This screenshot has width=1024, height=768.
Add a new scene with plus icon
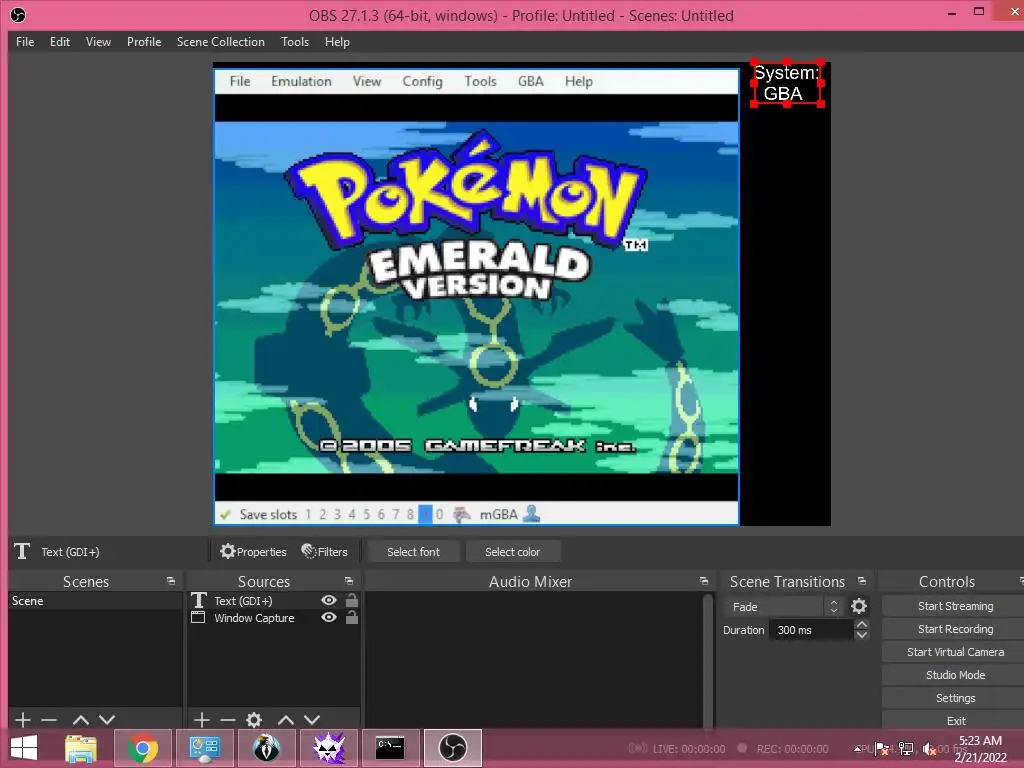[x=23, y=720]
